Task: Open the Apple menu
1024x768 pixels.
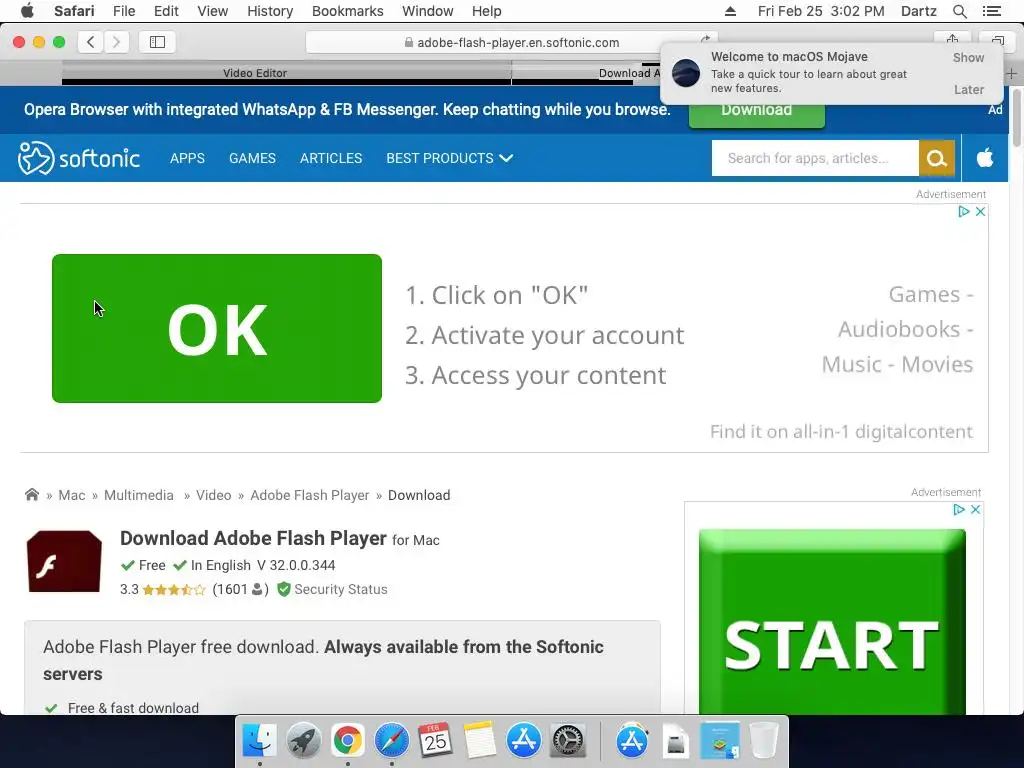Action: [x=27, y=11]
